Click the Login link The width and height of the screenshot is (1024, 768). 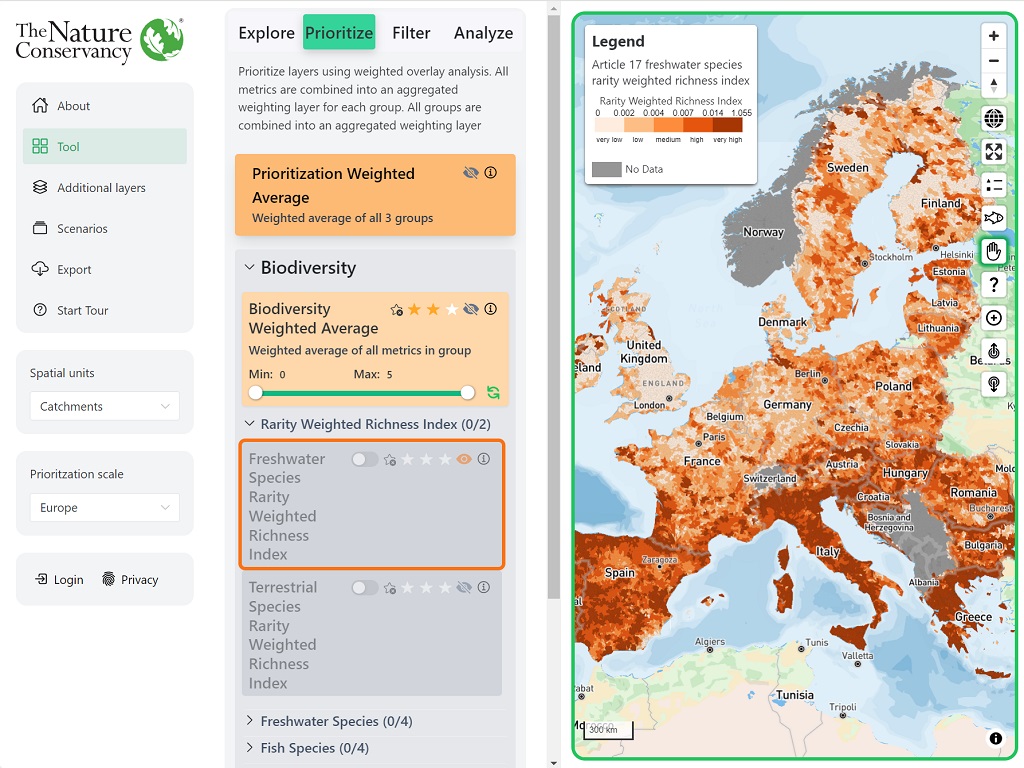(60, 580)
